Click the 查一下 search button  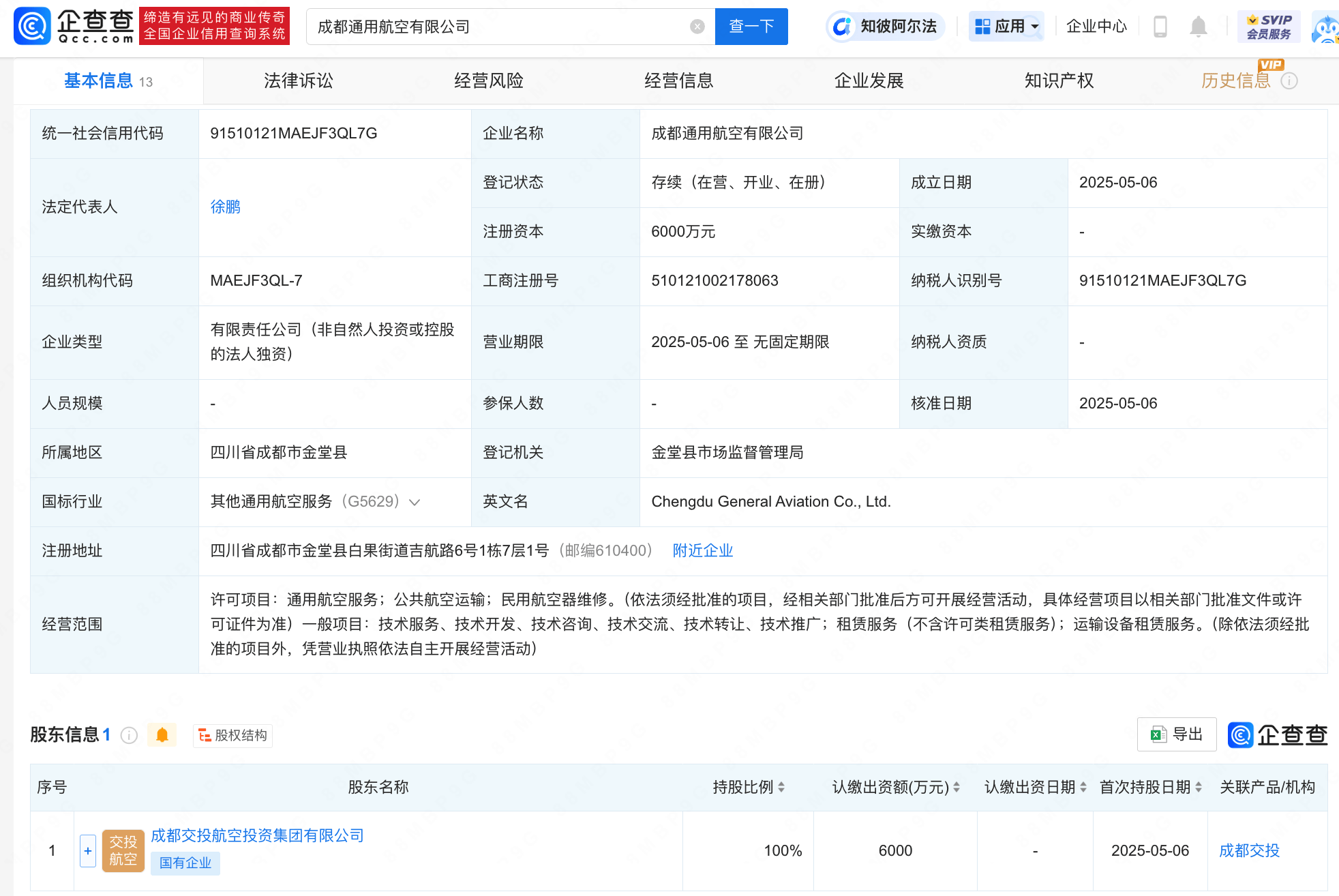(x=751, y=27)
